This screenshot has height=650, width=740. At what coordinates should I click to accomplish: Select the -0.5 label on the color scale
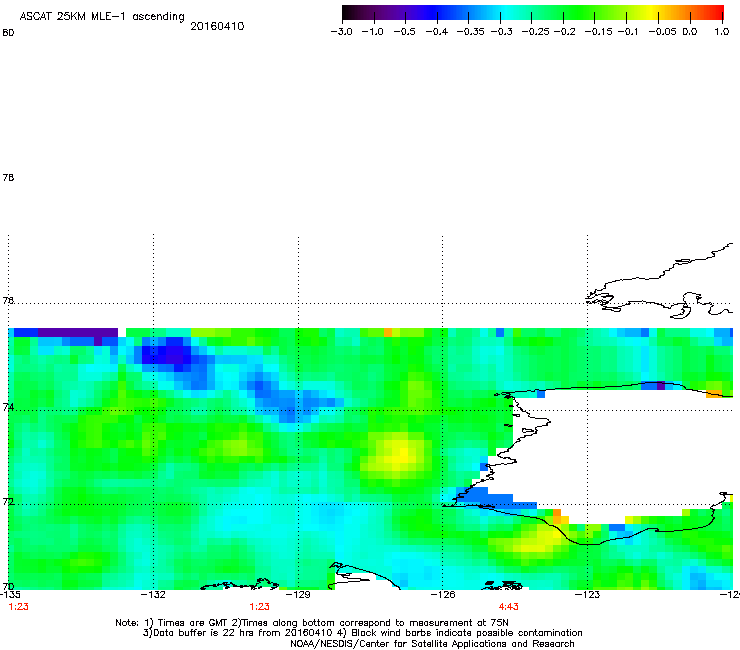pyautogui.click(x=404, y=32)
